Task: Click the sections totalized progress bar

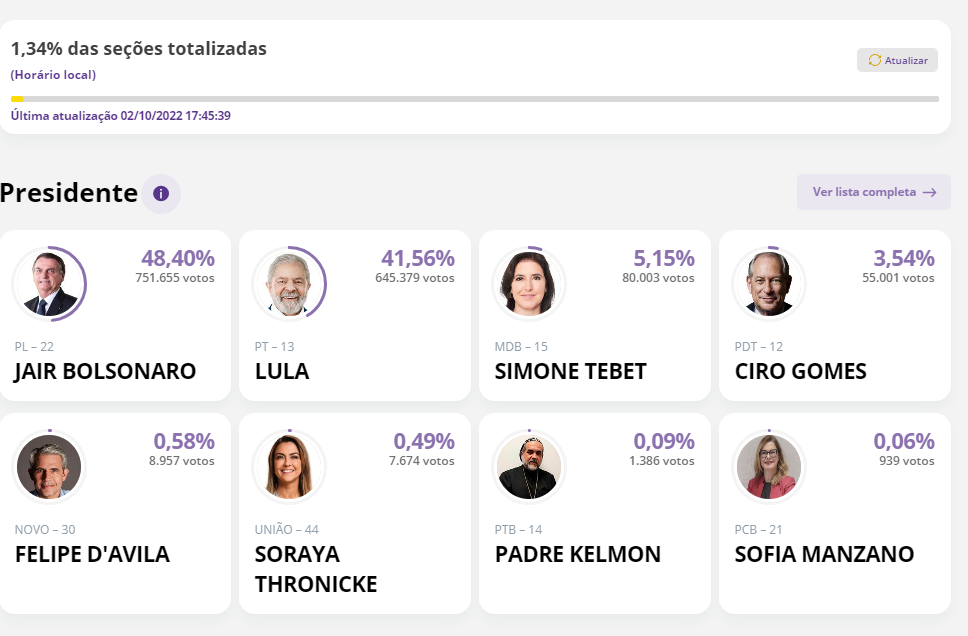Action: click(475, 99)
